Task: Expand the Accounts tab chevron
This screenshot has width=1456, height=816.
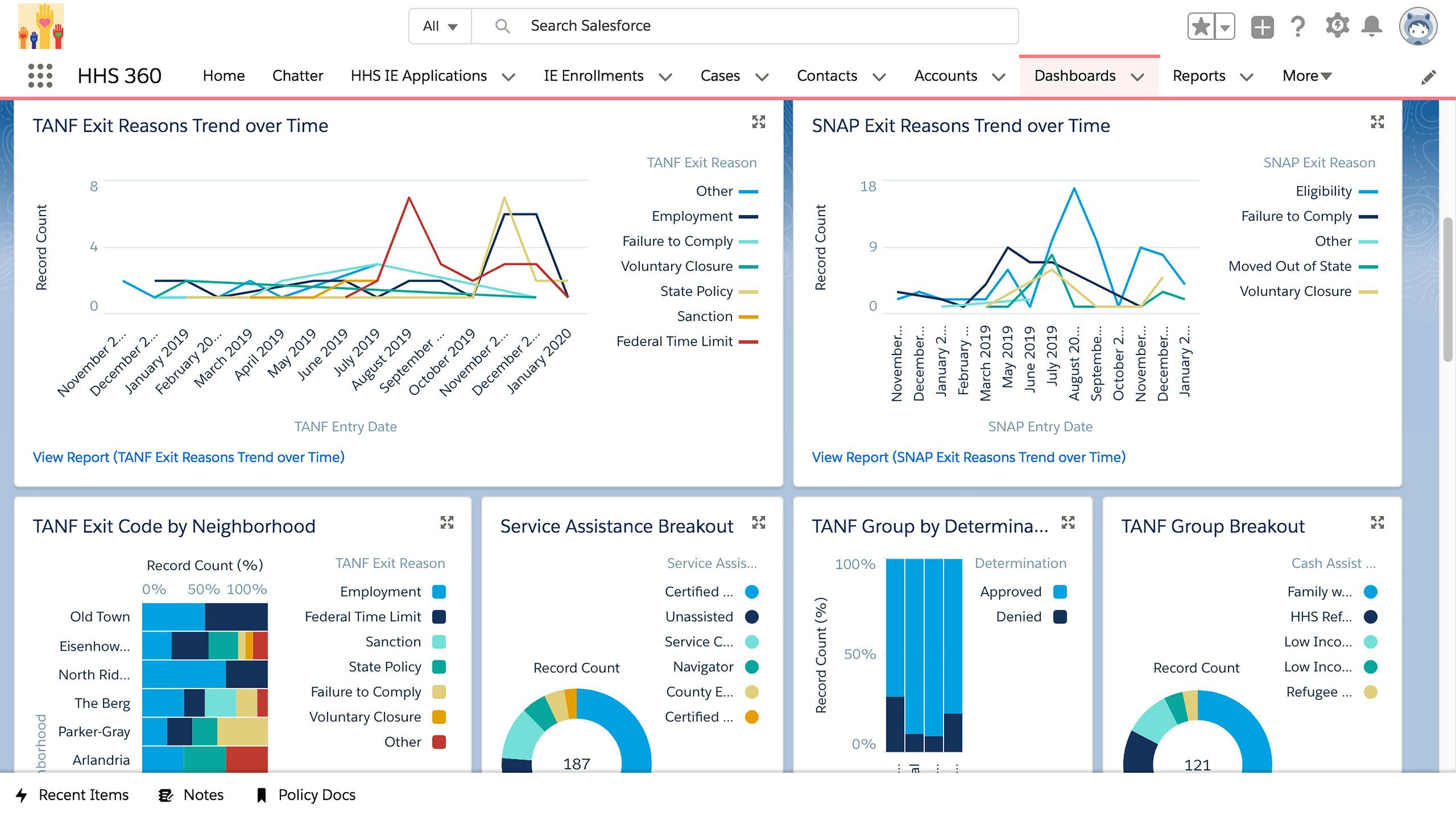Action: pos(998,77)
